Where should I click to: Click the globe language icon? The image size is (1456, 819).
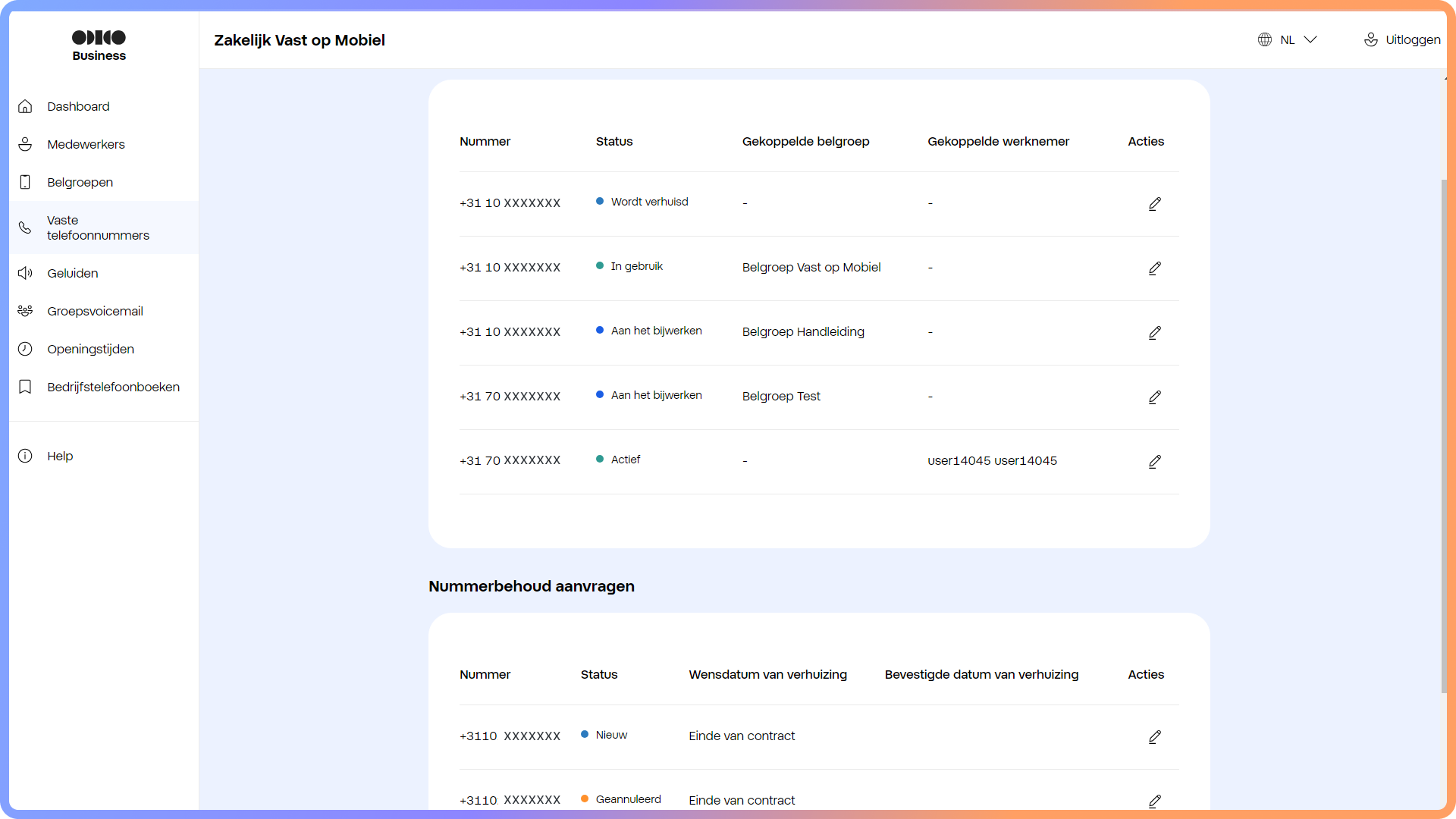[1264, 39]
